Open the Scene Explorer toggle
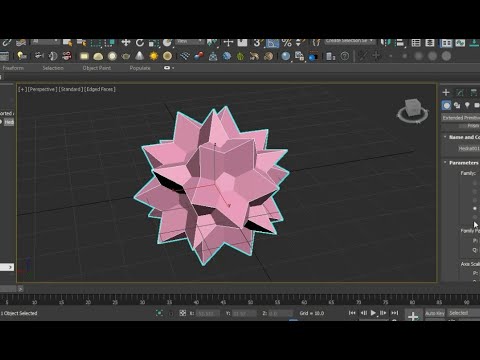 click(x=416, y=43)
